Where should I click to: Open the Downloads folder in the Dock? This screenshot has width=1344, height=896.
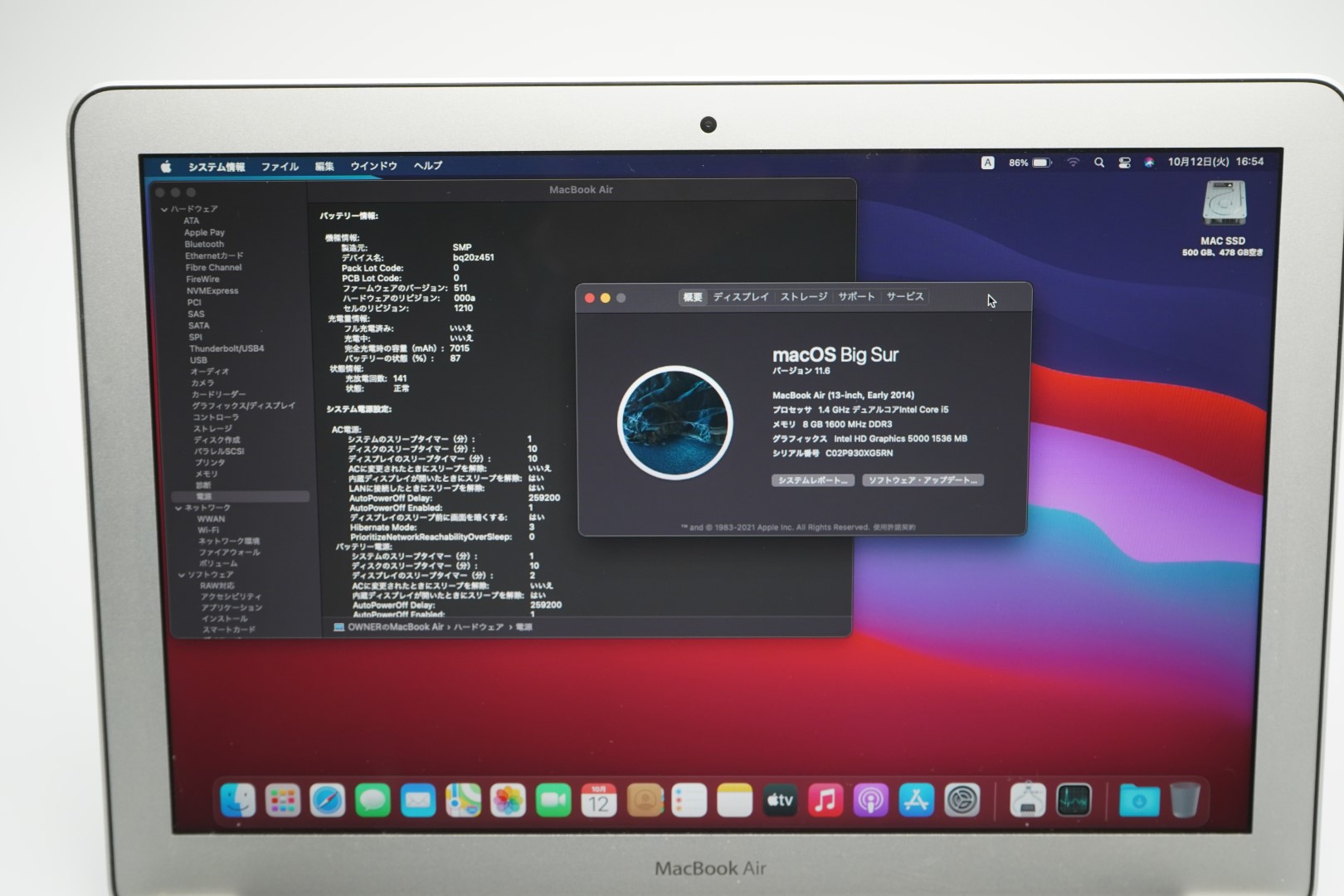pyautogui.click(x=1139, y=801)
